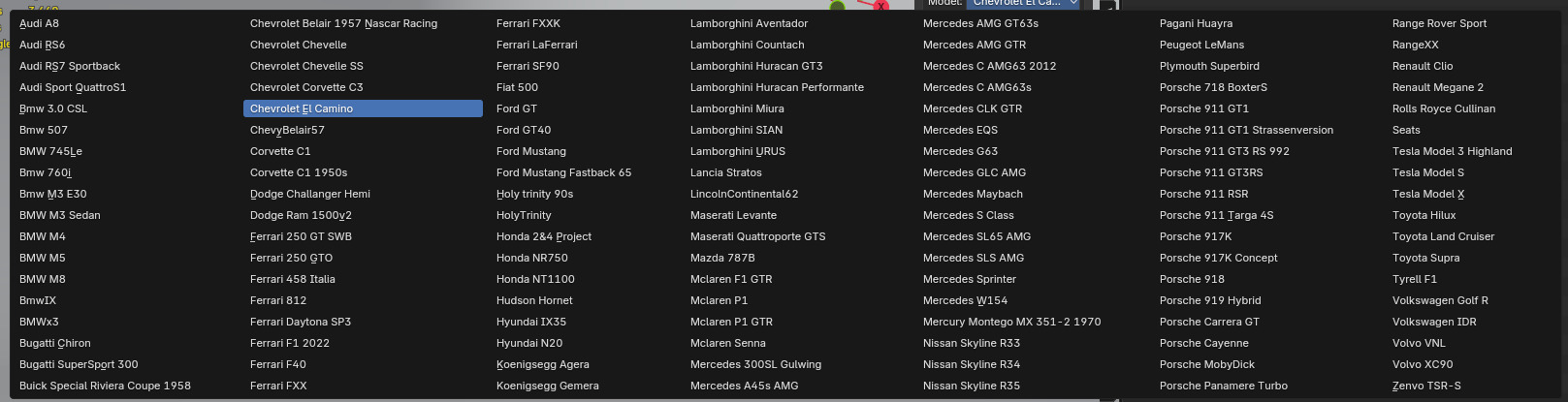This screenshot has width=1568, height=402.
Task: Select Lamborghini Countach
Action: pos(747,45)
